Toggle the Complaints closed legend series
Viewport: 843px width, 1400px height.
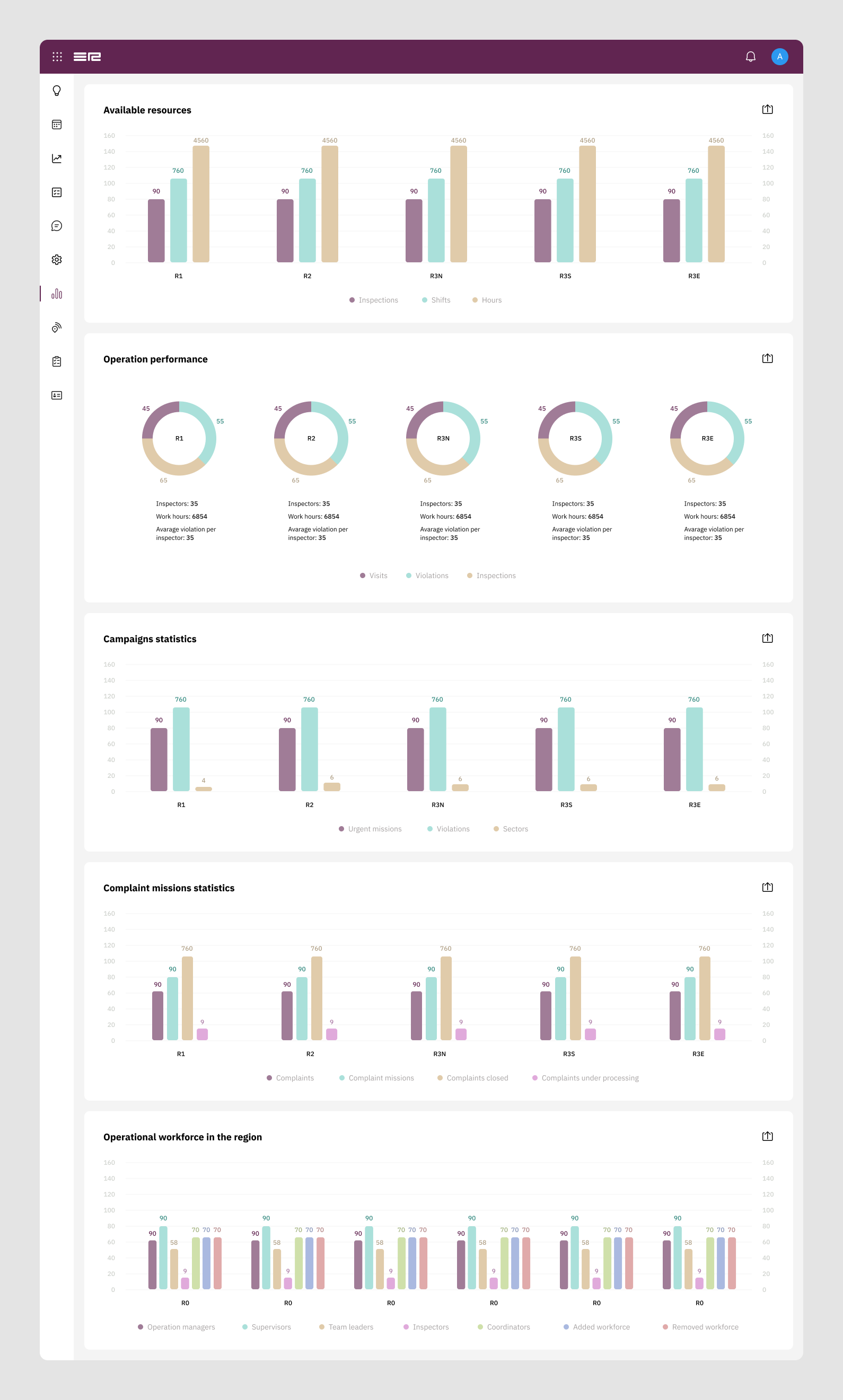click(472, 1078)
